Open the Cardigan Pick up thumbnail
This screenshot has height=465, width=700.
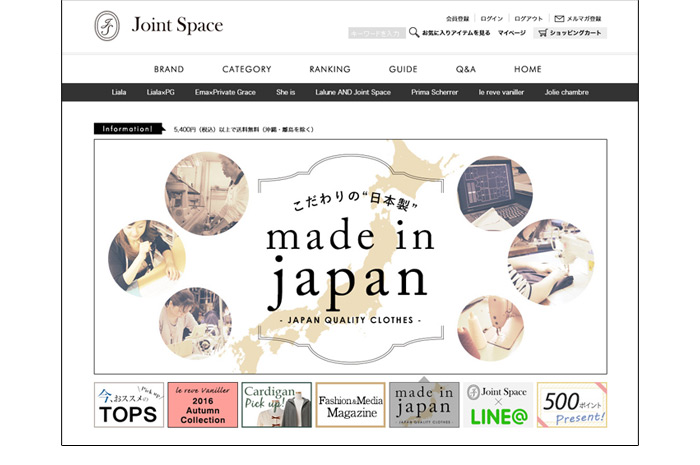[x=277, y=405]
